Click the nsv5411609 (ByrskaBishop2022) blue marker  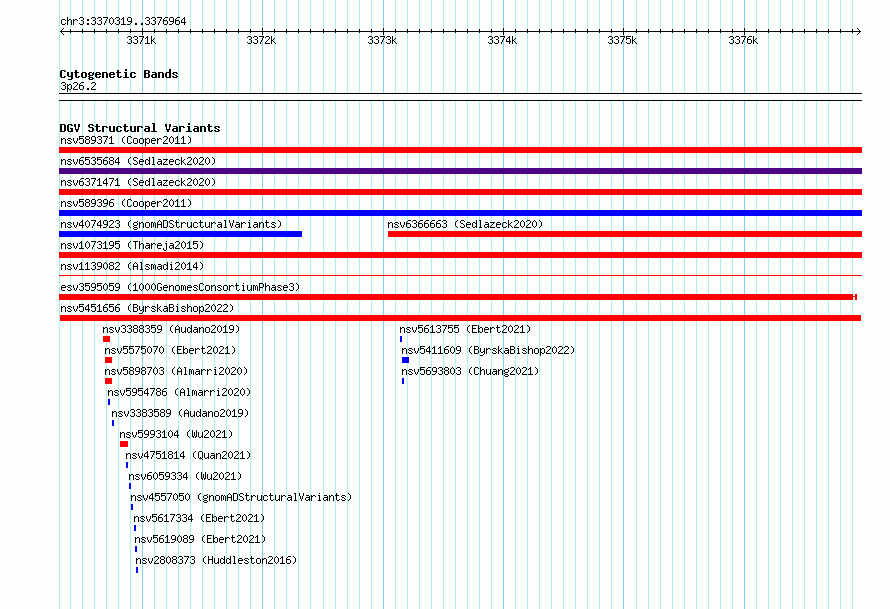pyautogui.click(x=405, y=360)
